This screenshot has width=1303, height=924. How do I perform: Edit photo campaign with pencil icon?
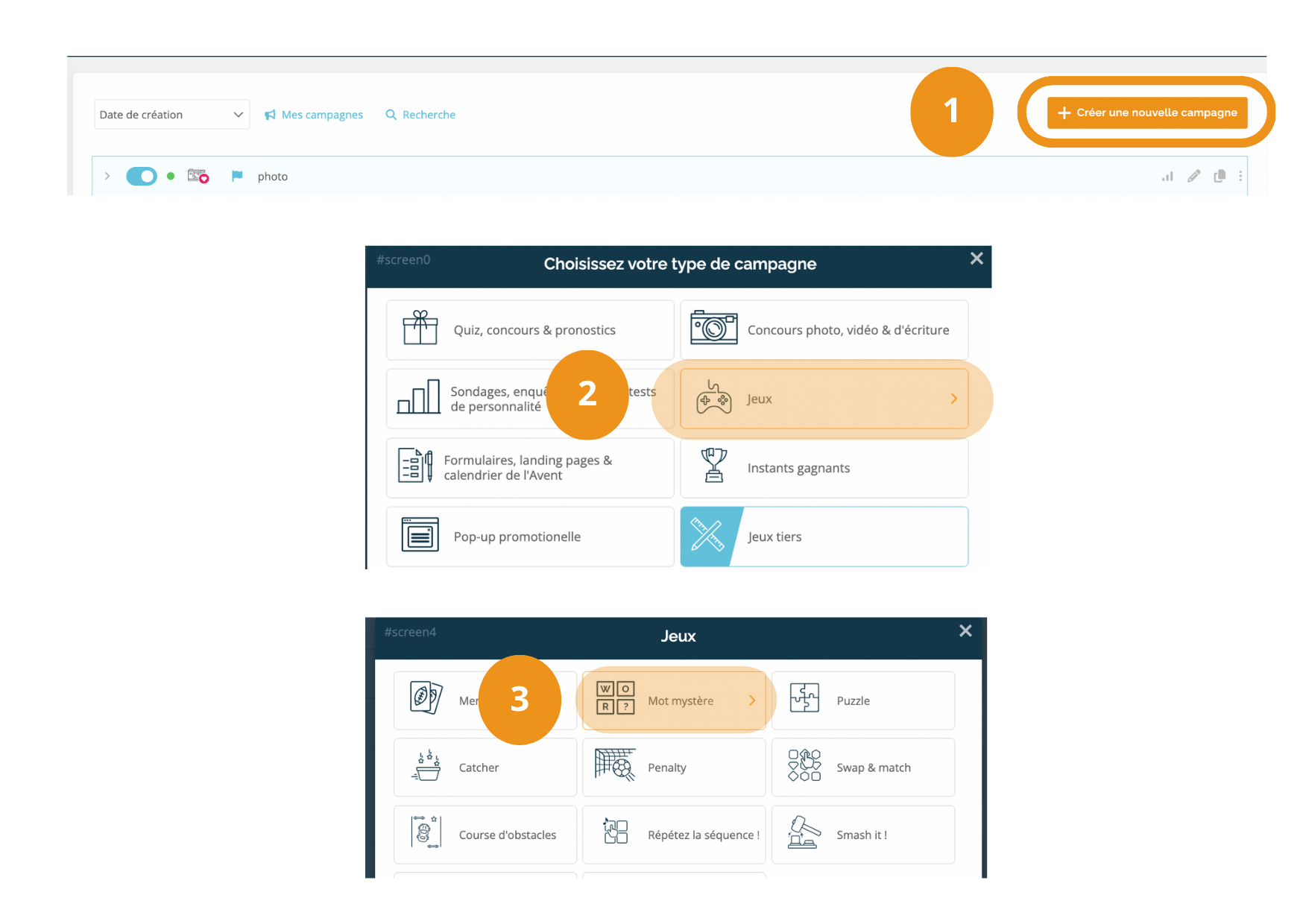(1194, 176)
